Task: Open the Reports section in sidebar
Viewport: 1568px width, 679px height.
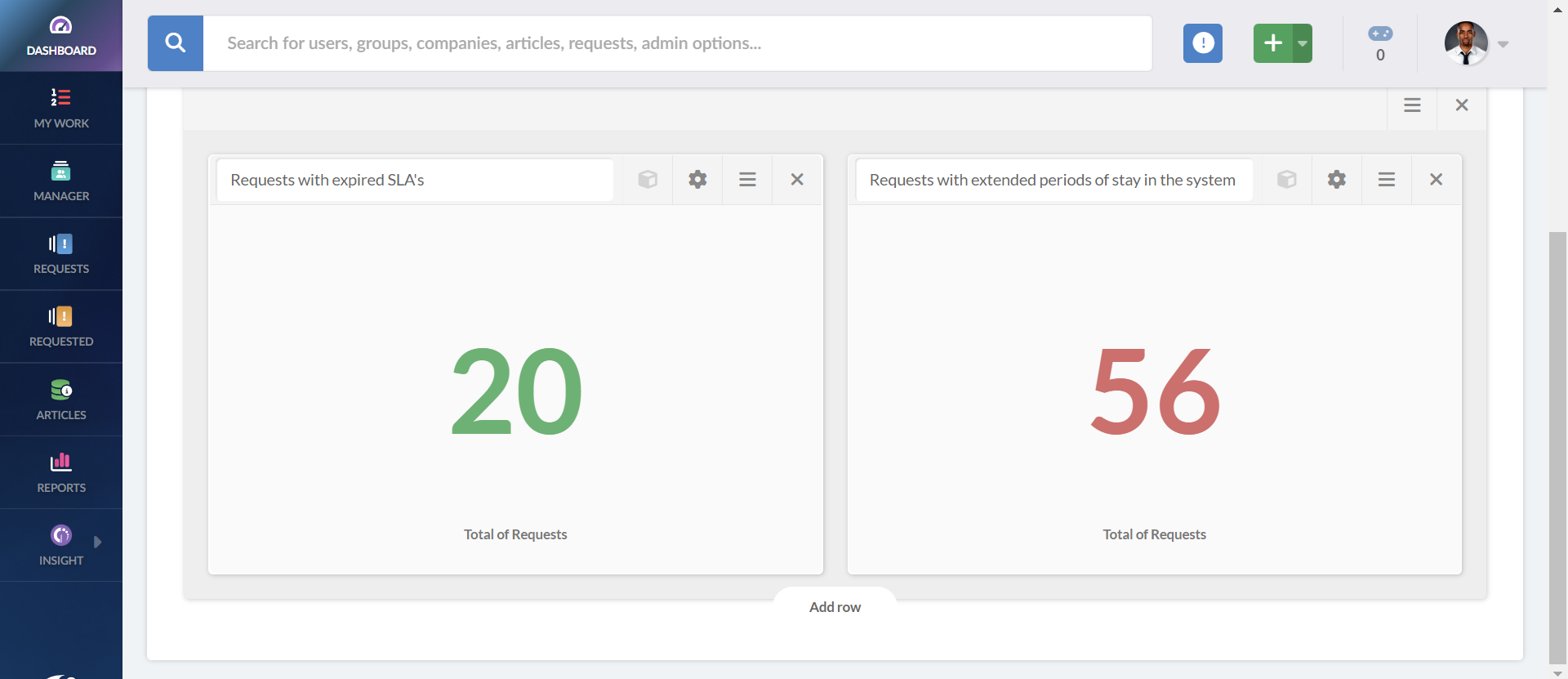Action: (x=61, y=472)
